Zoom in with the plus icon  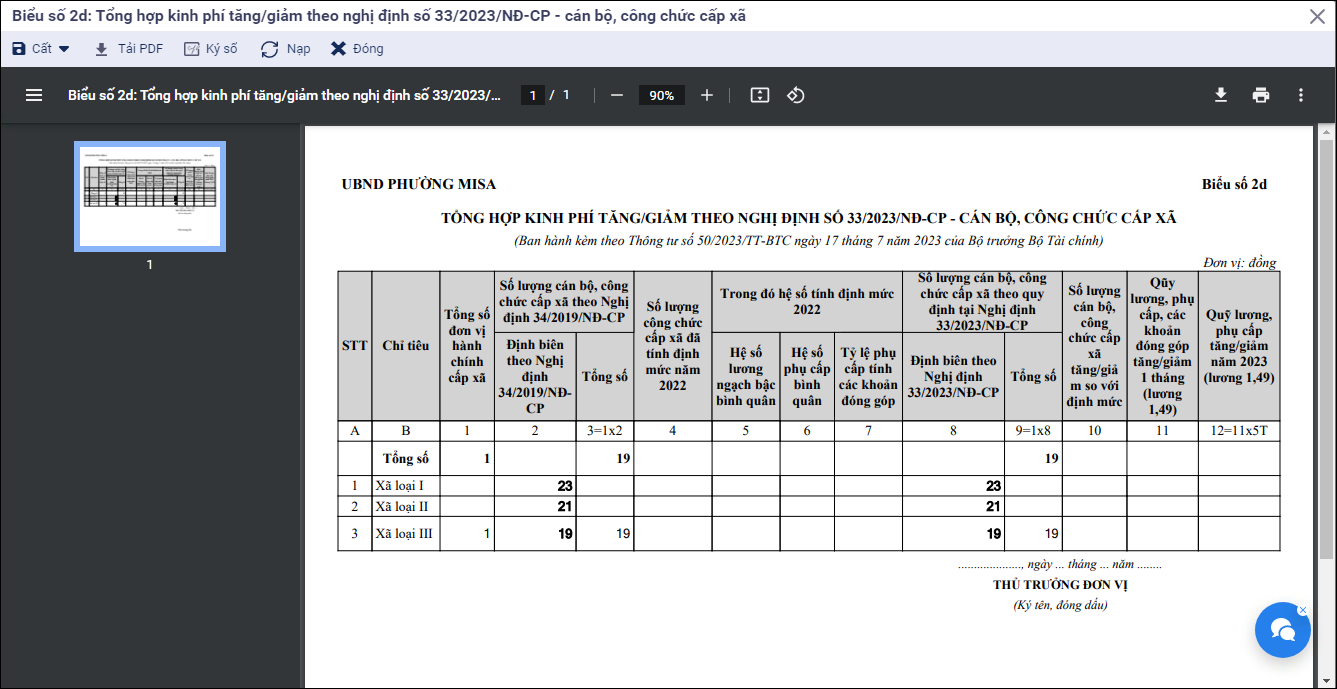coord(707,95)
